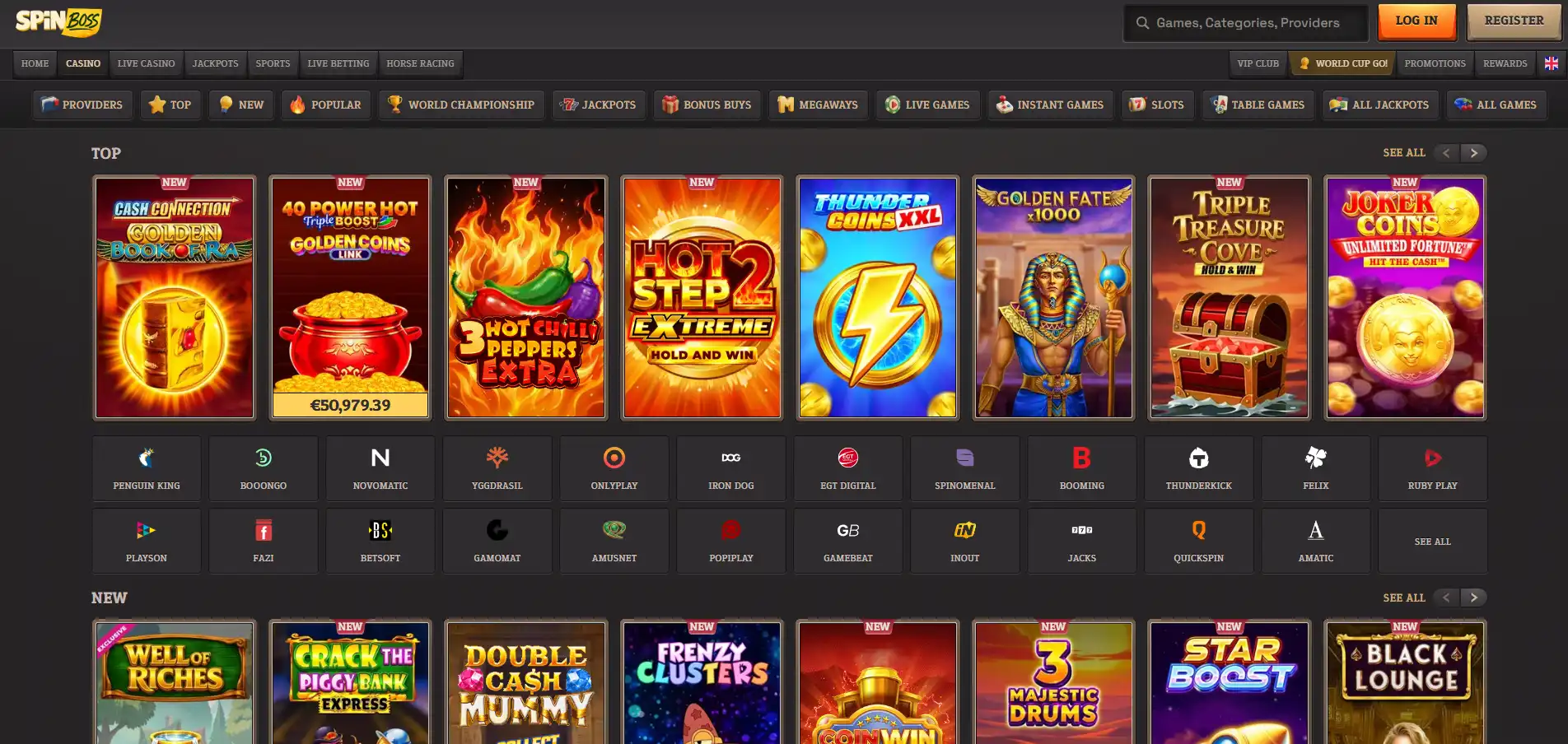The width and height of the screenshot is (1568, 744).
Task: Click the UK flag language selector
Action: [1552, 63]
